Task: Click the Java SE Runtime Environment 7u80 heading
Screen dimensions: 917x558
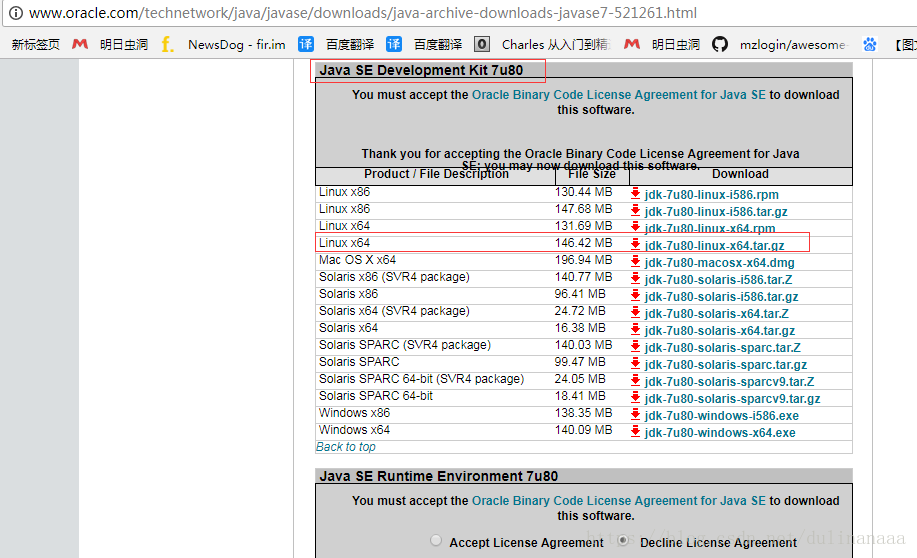Action: tap(439, 476)
